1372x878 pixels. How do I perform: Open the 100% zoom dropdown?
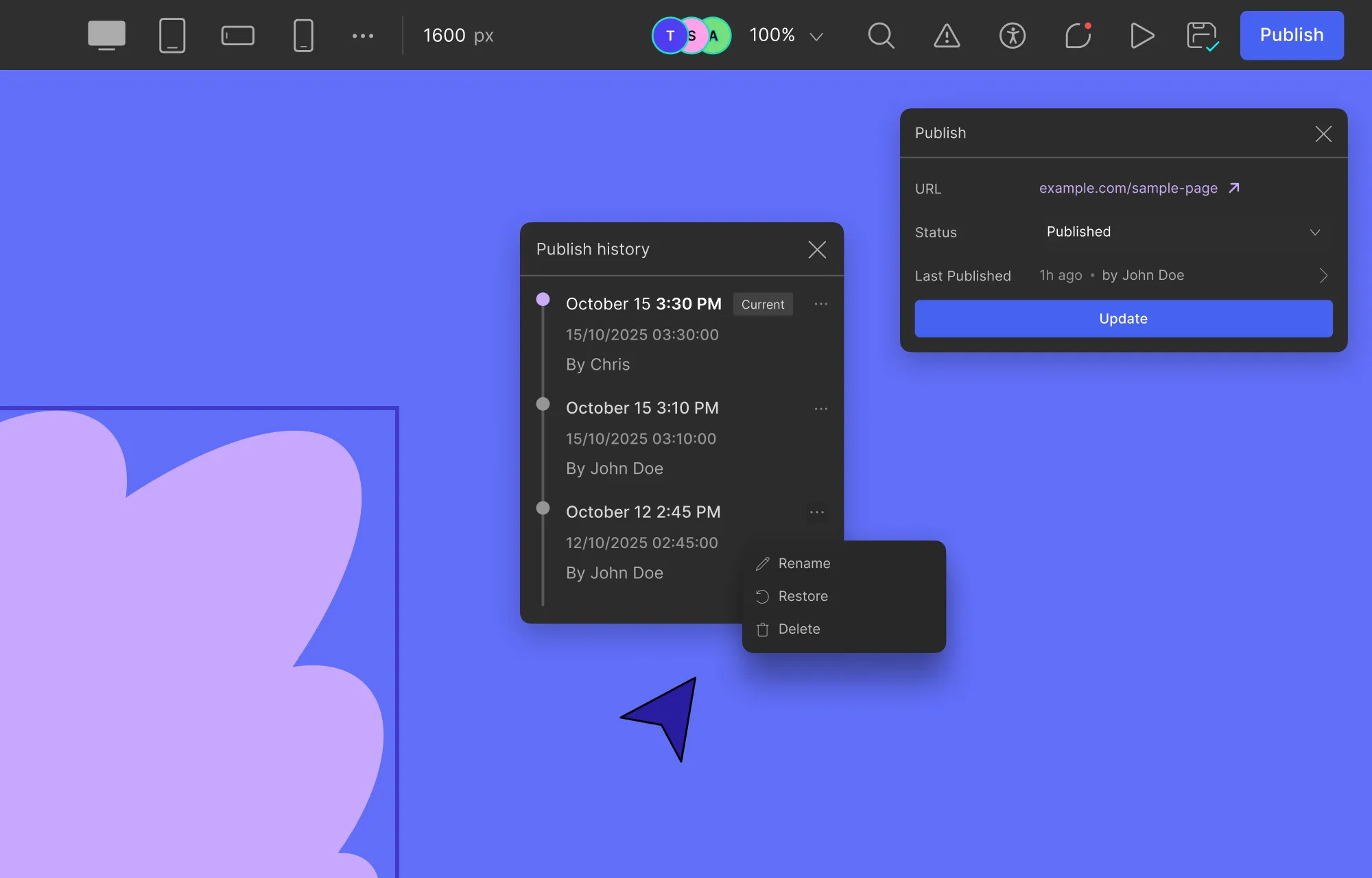click(x=786, y=35)
